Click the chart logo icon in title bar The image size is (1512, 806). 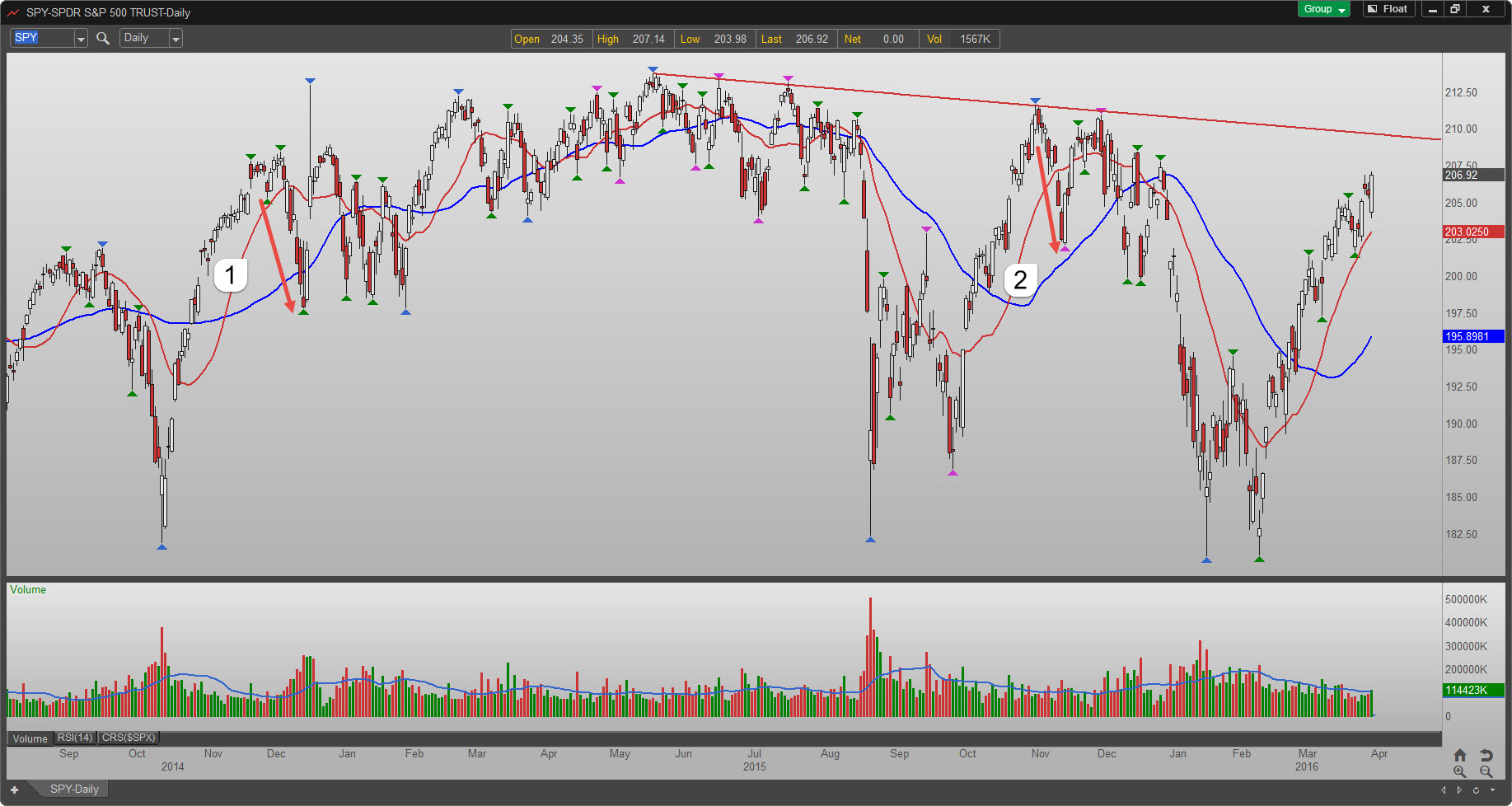[13, 12]
